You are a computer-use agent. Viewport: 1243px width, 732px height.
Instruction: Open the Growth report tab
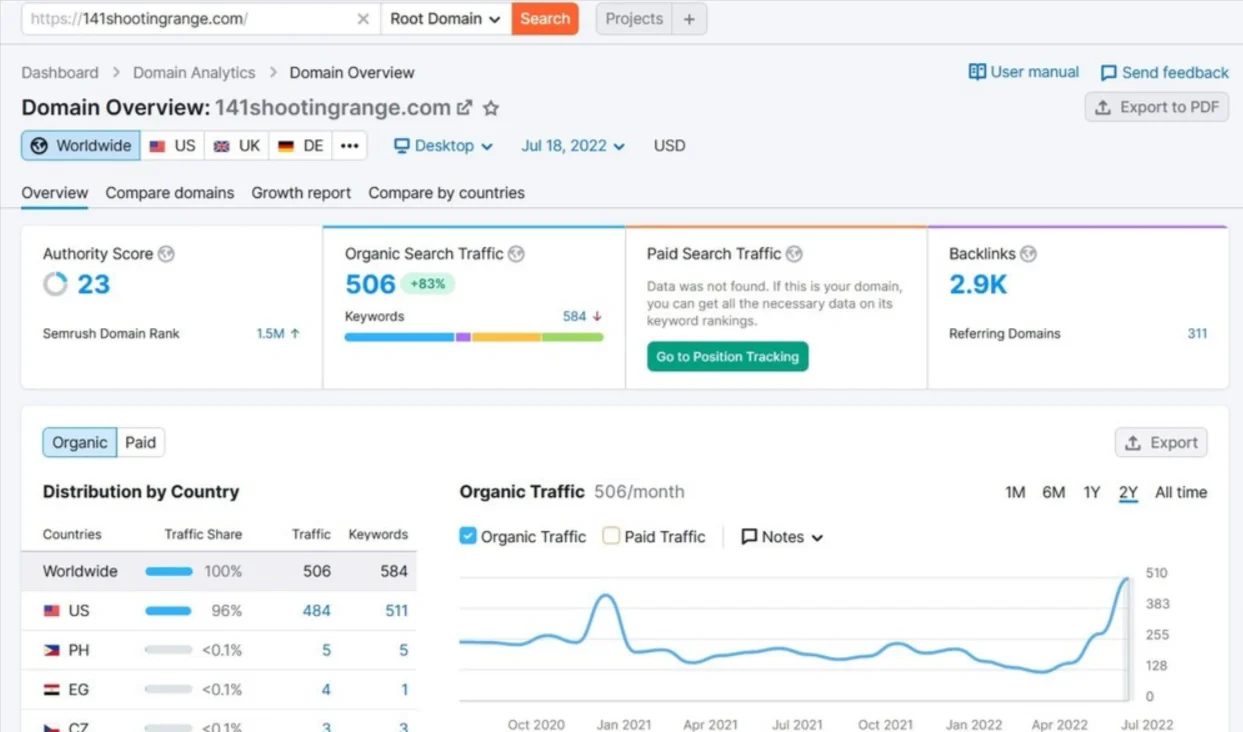(x=301, y=193)
